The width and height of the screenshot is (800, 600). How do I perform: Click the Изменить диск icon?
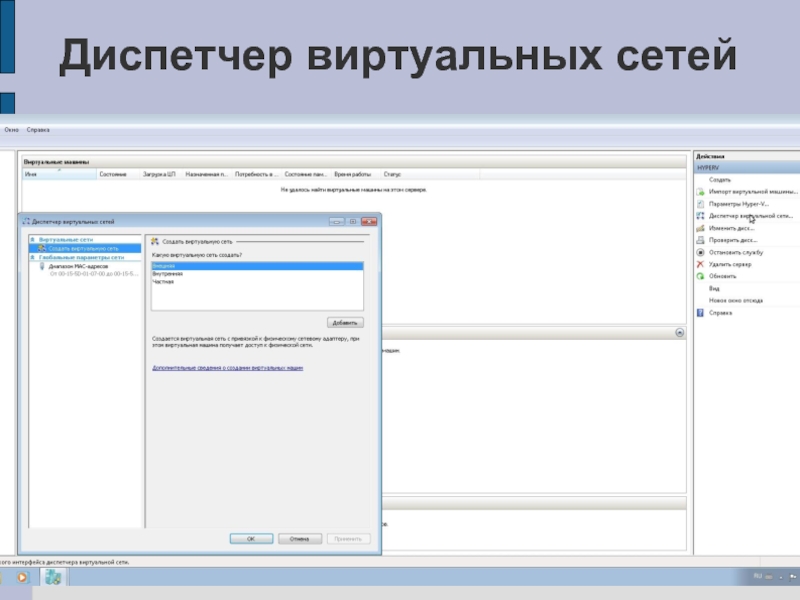701,228
